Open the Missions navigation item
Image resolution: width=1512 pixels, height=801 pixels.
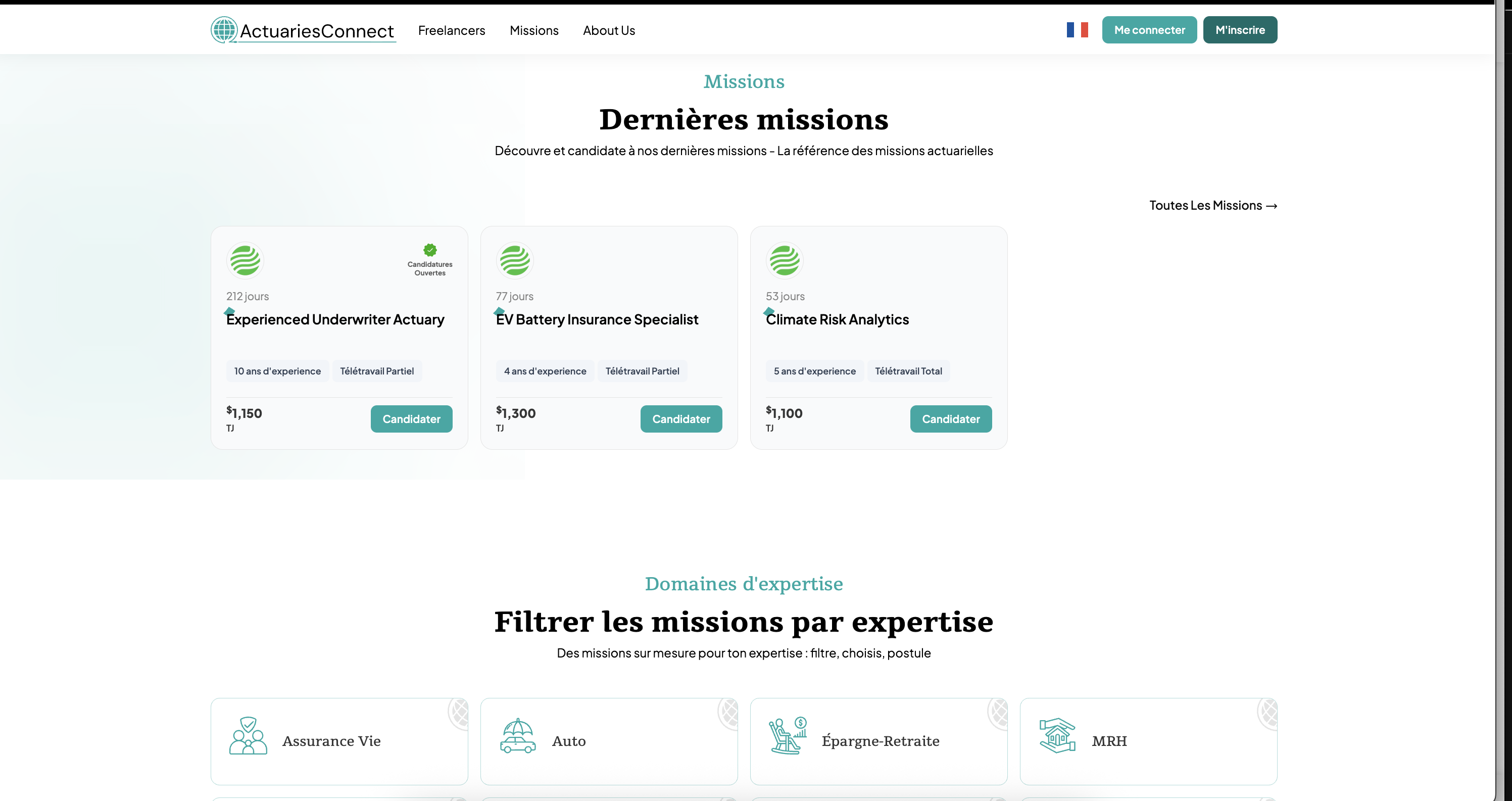[x=534, y=30]
